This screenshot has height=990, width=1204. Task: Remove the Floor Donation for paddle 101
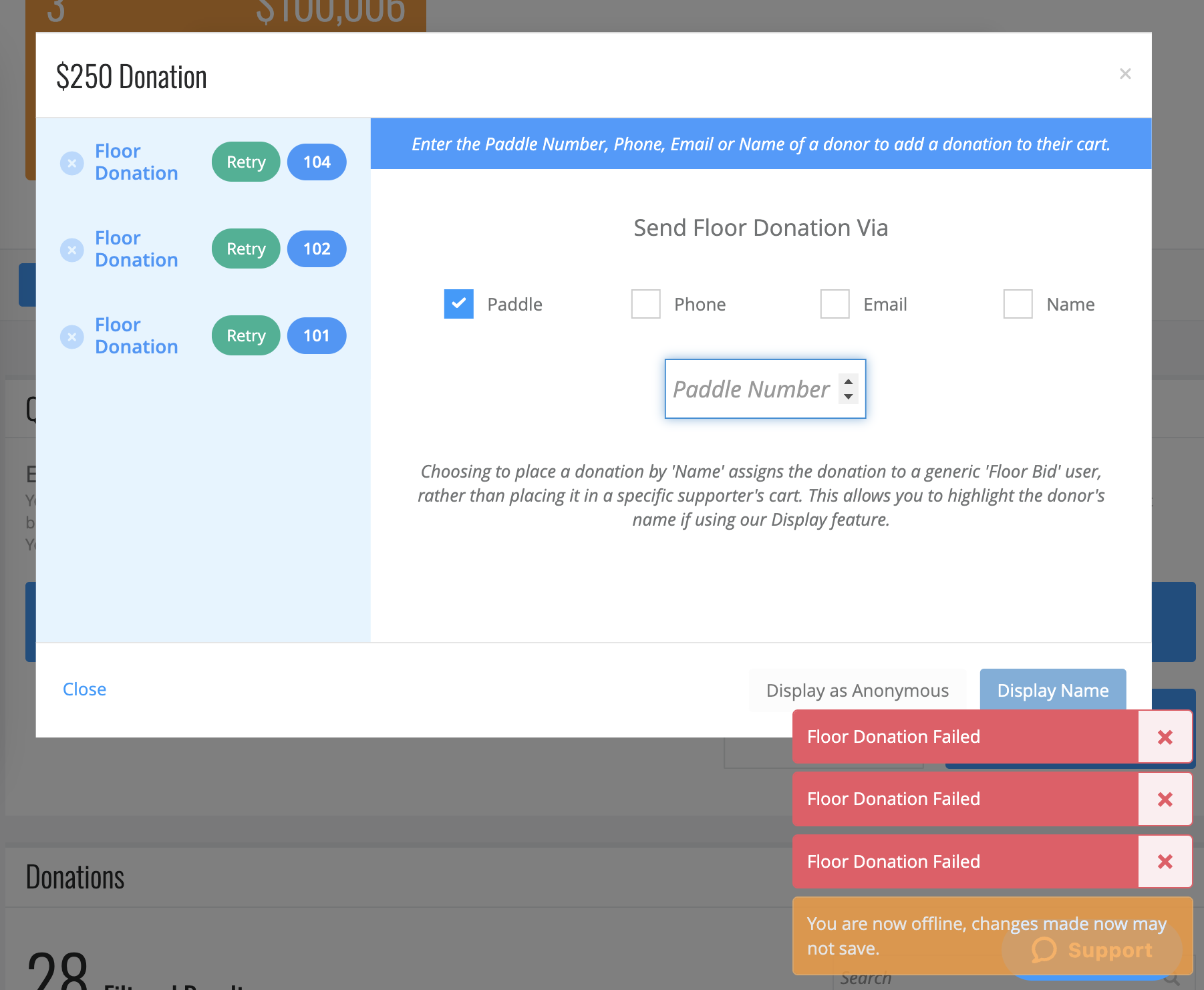(71, 336)
